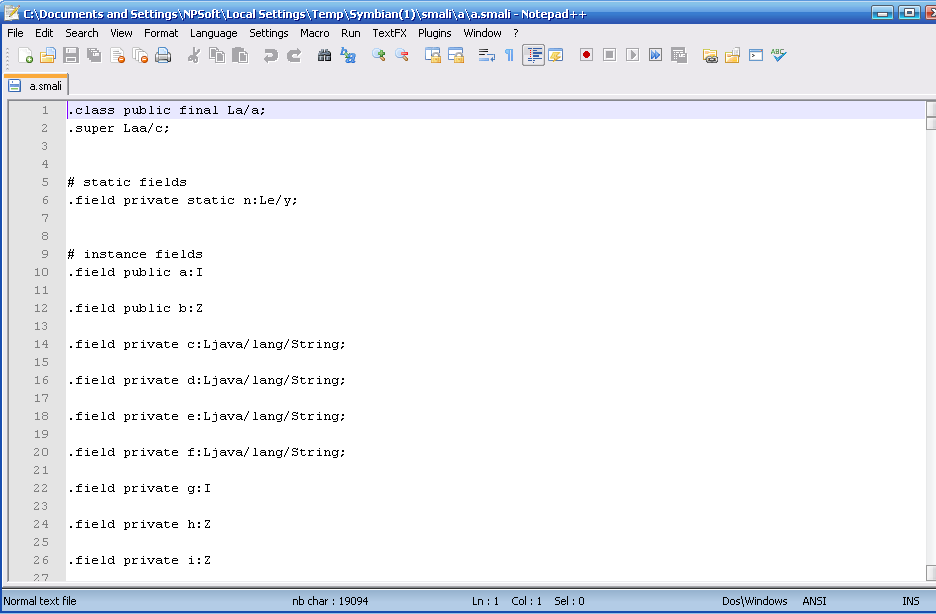Click the Zoom In magnifier icon
This screenshot has height=614, width=936.
click(x=378, y=55)
